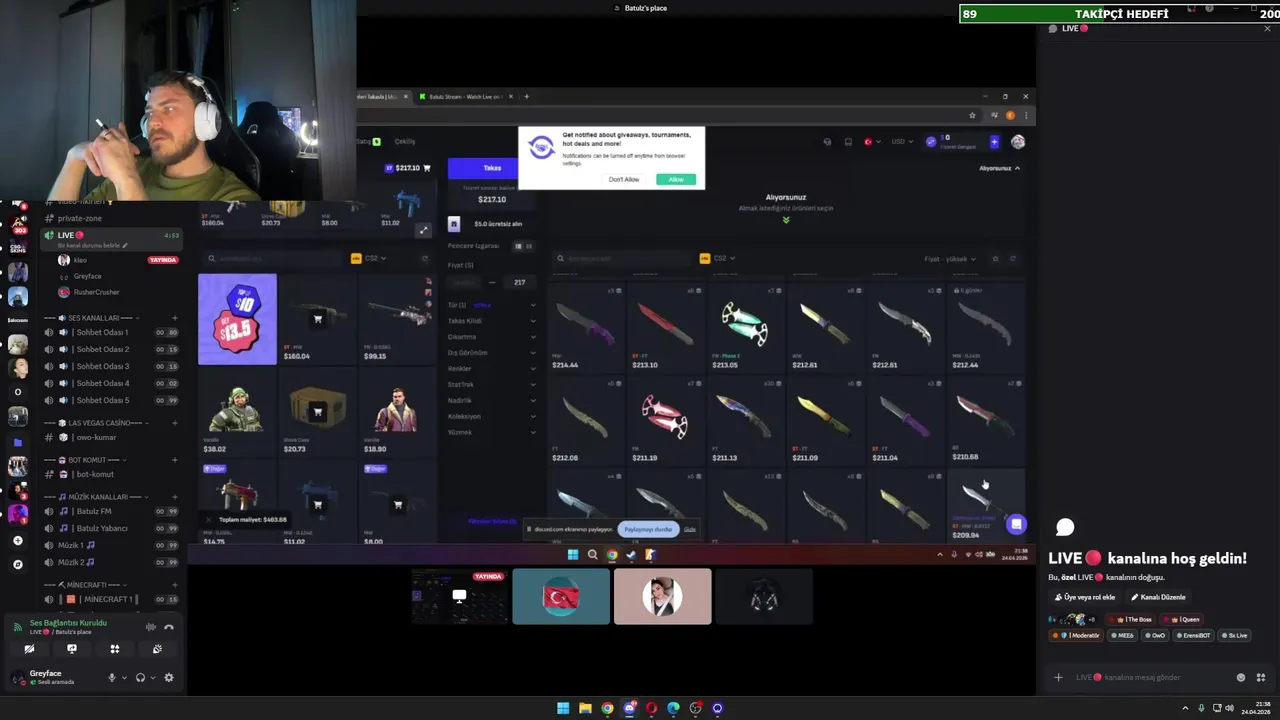Click the blue Takas button
This screenshot has height=720, width=1280.
coord(492,168)
